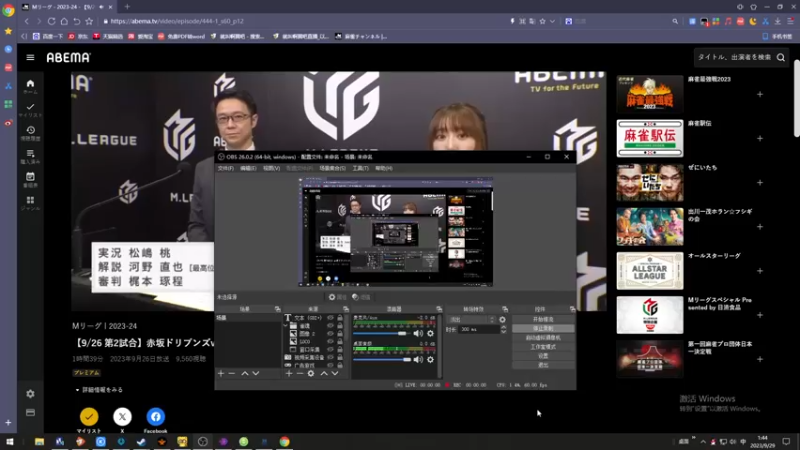Lock the 文本 (GDI+) source
This screenshot has height=450, width=800.
click(x=340, y=318)
